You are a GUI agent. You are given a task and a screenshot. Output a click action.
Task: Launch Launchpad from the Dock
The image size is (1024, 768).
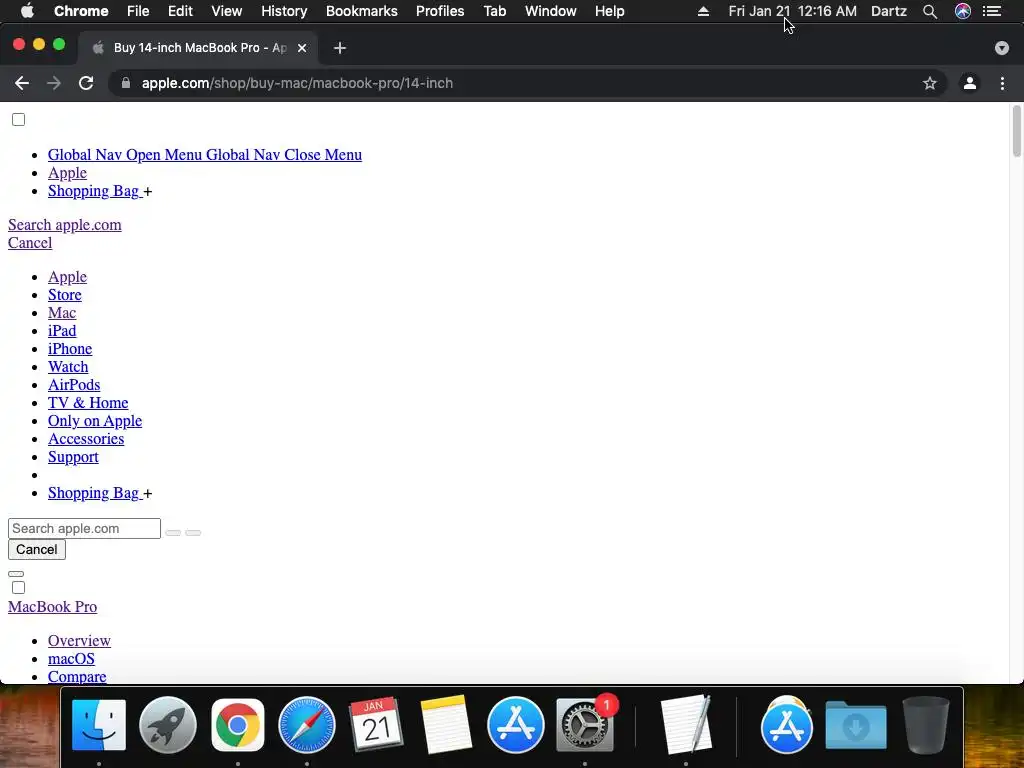click(x=168, y=725)
